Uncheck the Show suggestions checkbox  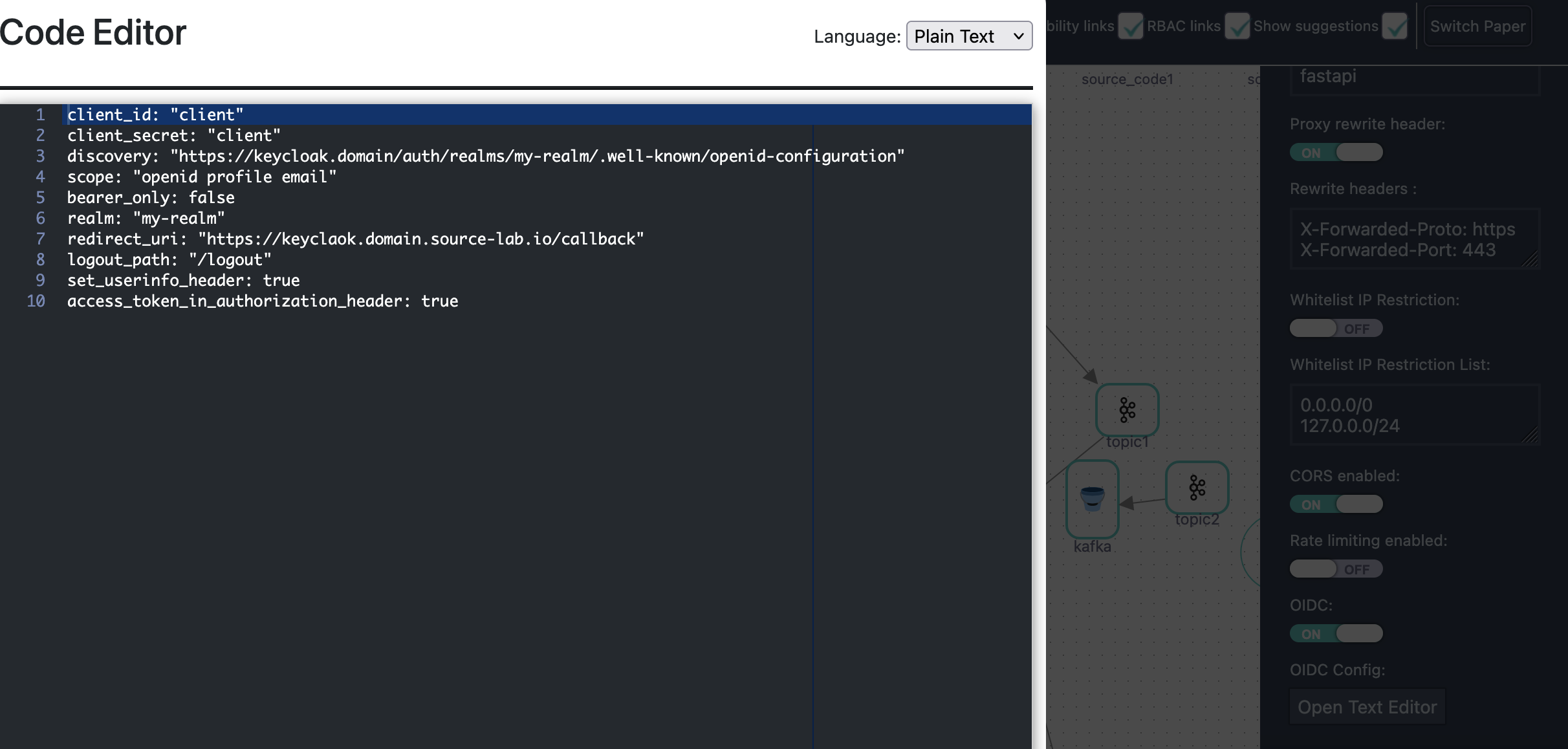(x=1395, y=27)
